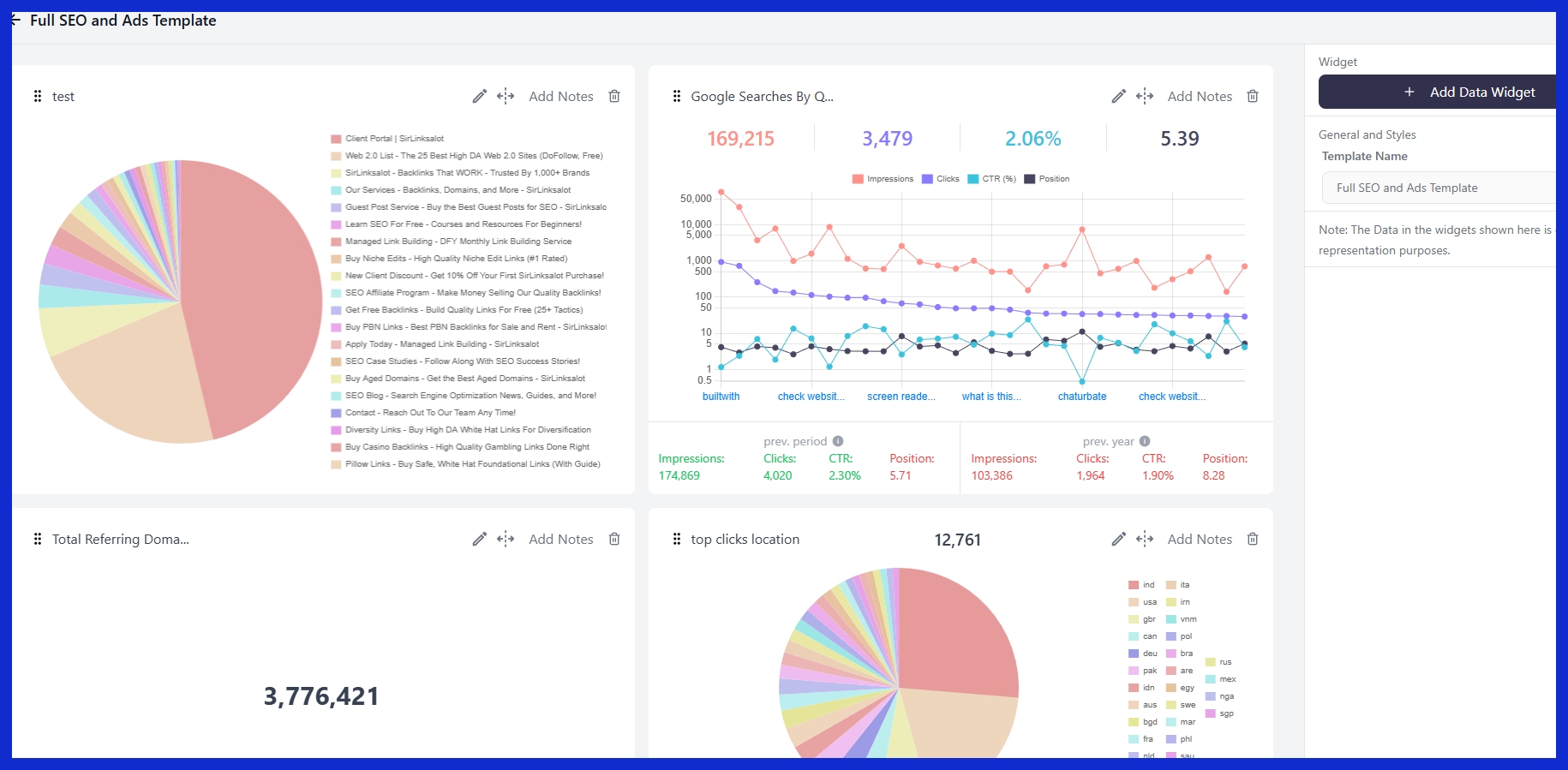Edit the test widget with pencil icon

(479, 97)
